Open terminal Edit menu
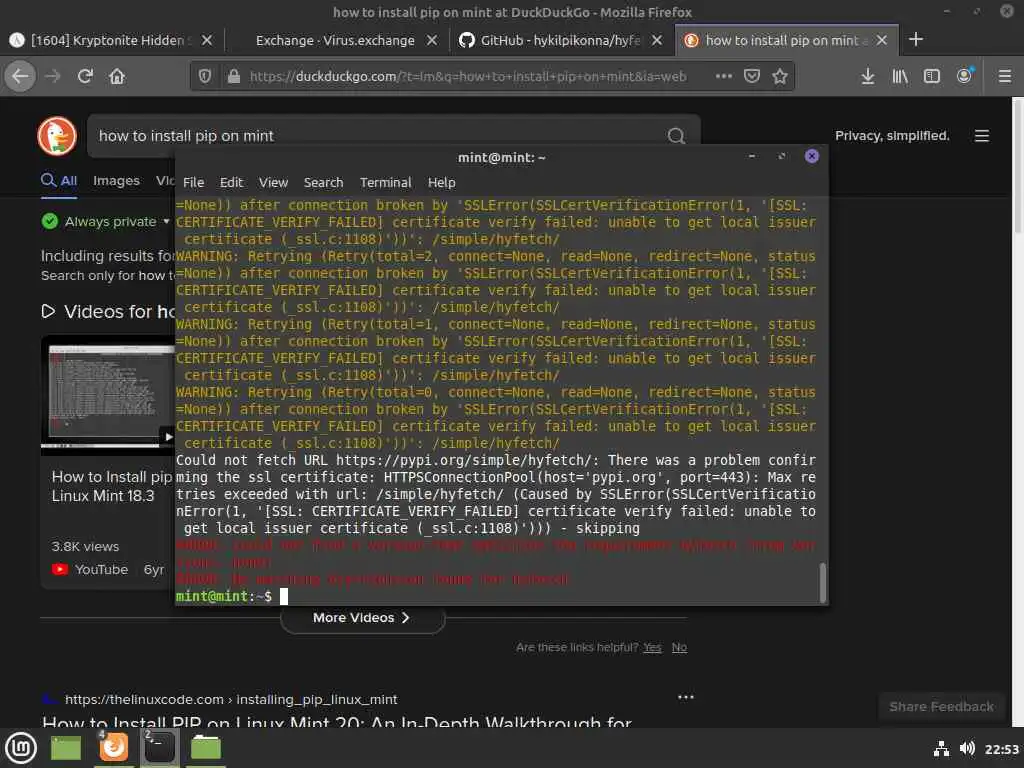 tap(231, 183)
